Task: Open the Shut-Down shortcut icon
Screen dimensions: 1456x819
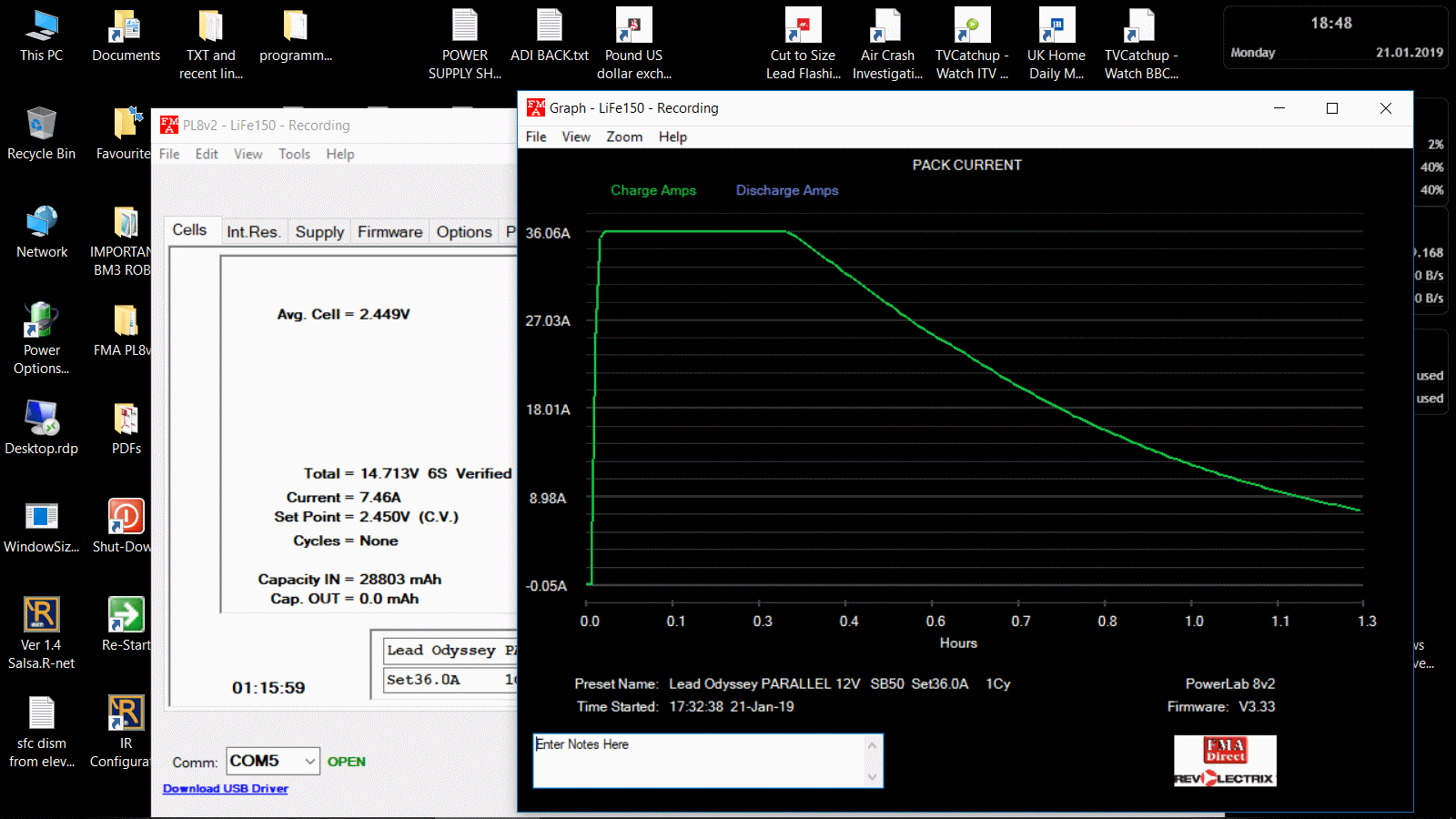Action: (x=126, y=518)
